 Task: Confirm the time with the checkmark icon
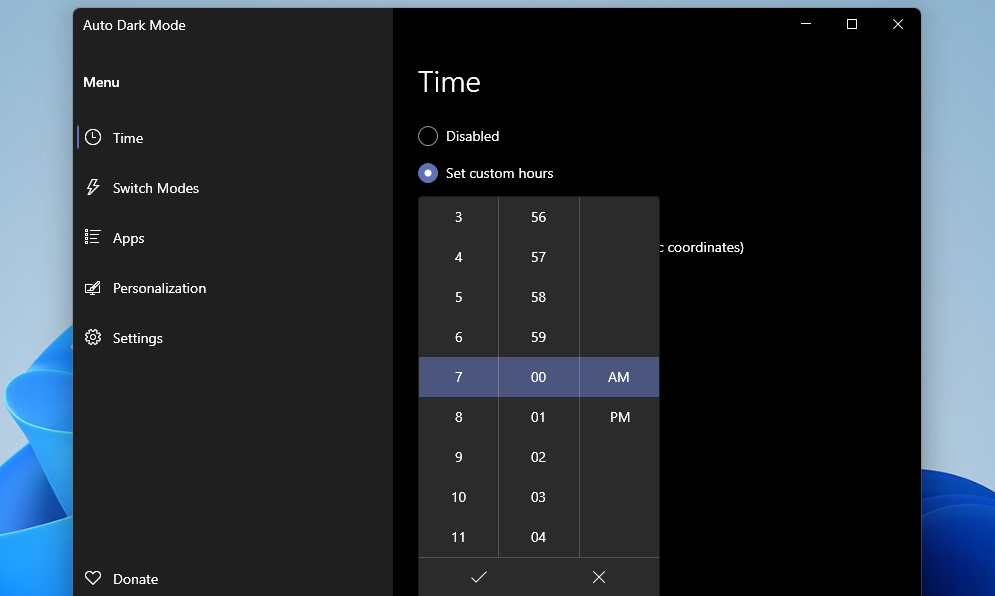tap(479, 577)
